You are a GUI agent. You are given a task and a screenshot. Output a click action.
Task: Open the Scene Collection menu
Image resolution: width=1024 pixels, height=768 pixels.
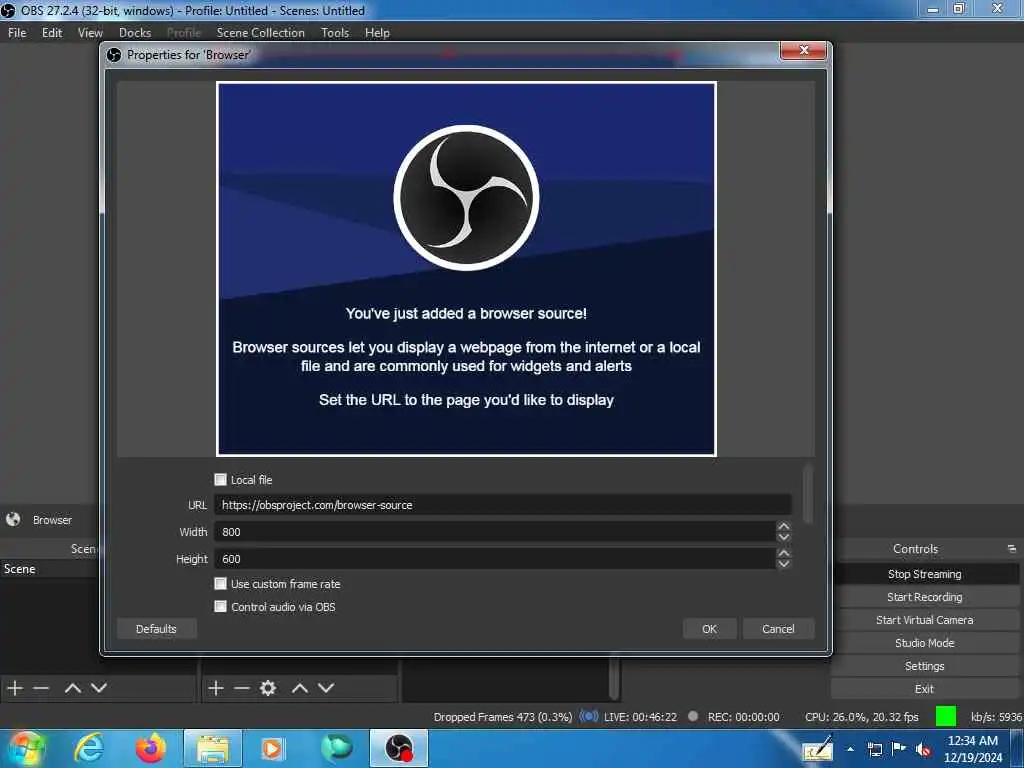click(x=261, y=33)
